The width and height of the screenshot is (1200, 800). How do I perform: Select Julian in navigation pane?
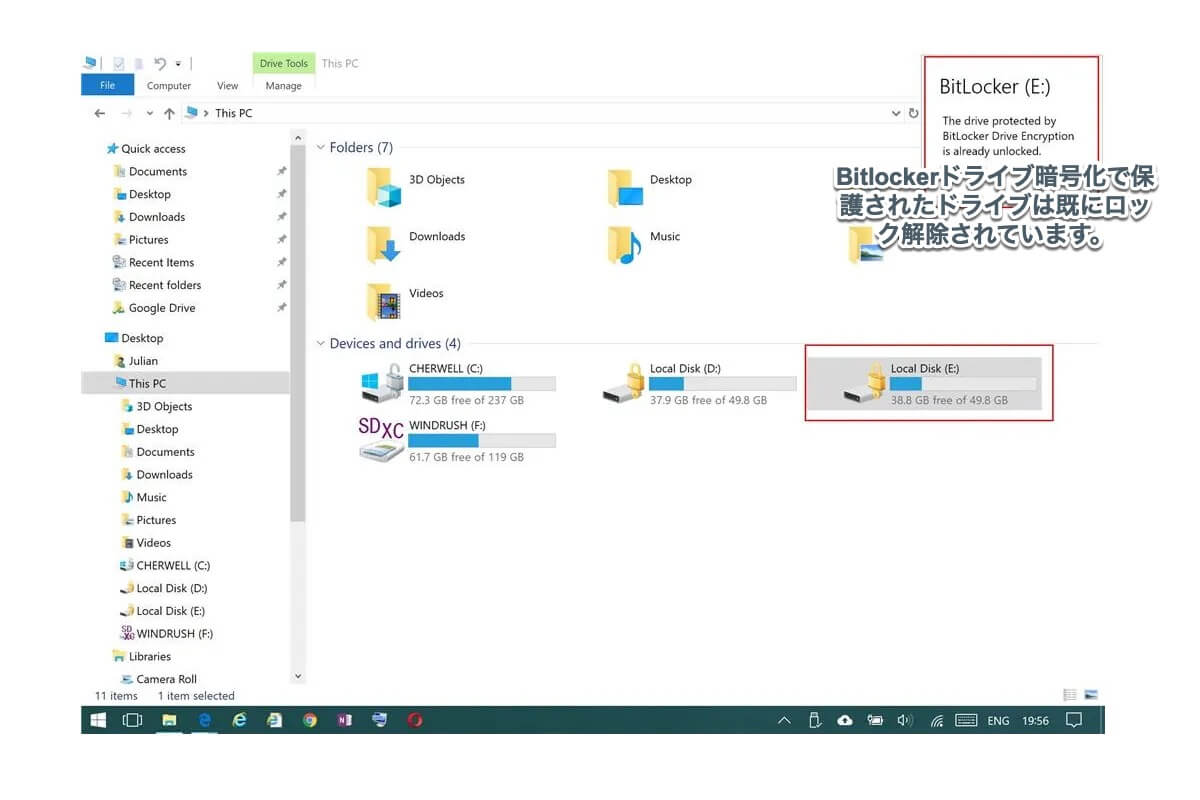tap(143, 361)
